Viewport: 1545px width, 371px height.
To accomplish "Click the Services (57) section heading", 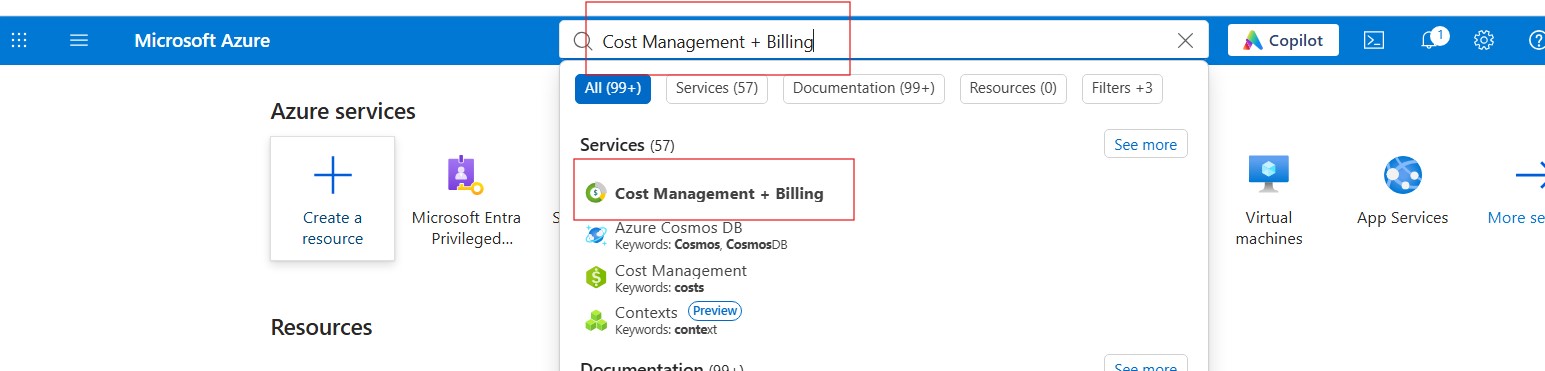I will point(627,145).
